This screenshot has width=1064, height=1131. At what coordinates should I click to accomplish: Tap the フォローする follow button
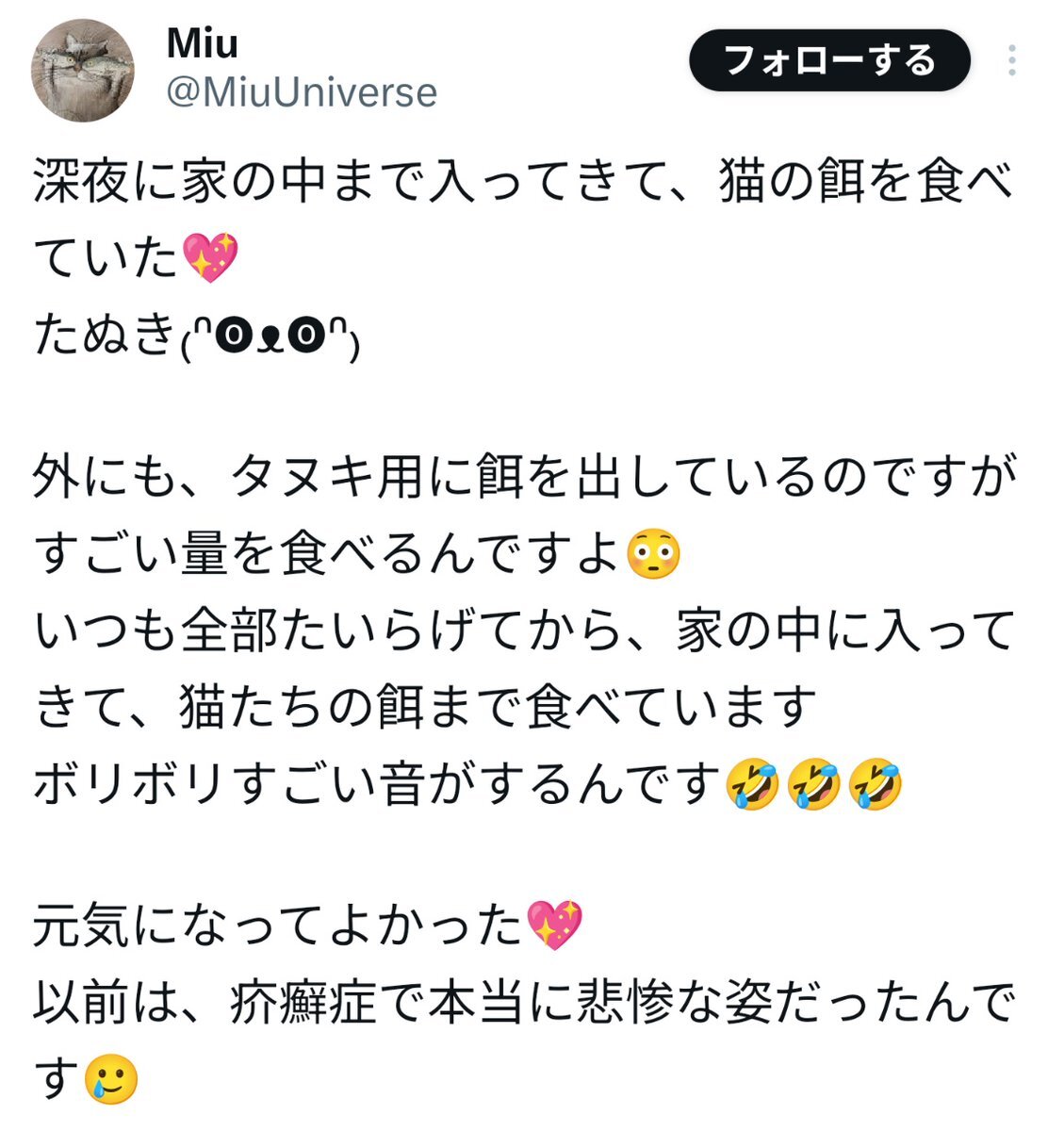coord(829,61)
